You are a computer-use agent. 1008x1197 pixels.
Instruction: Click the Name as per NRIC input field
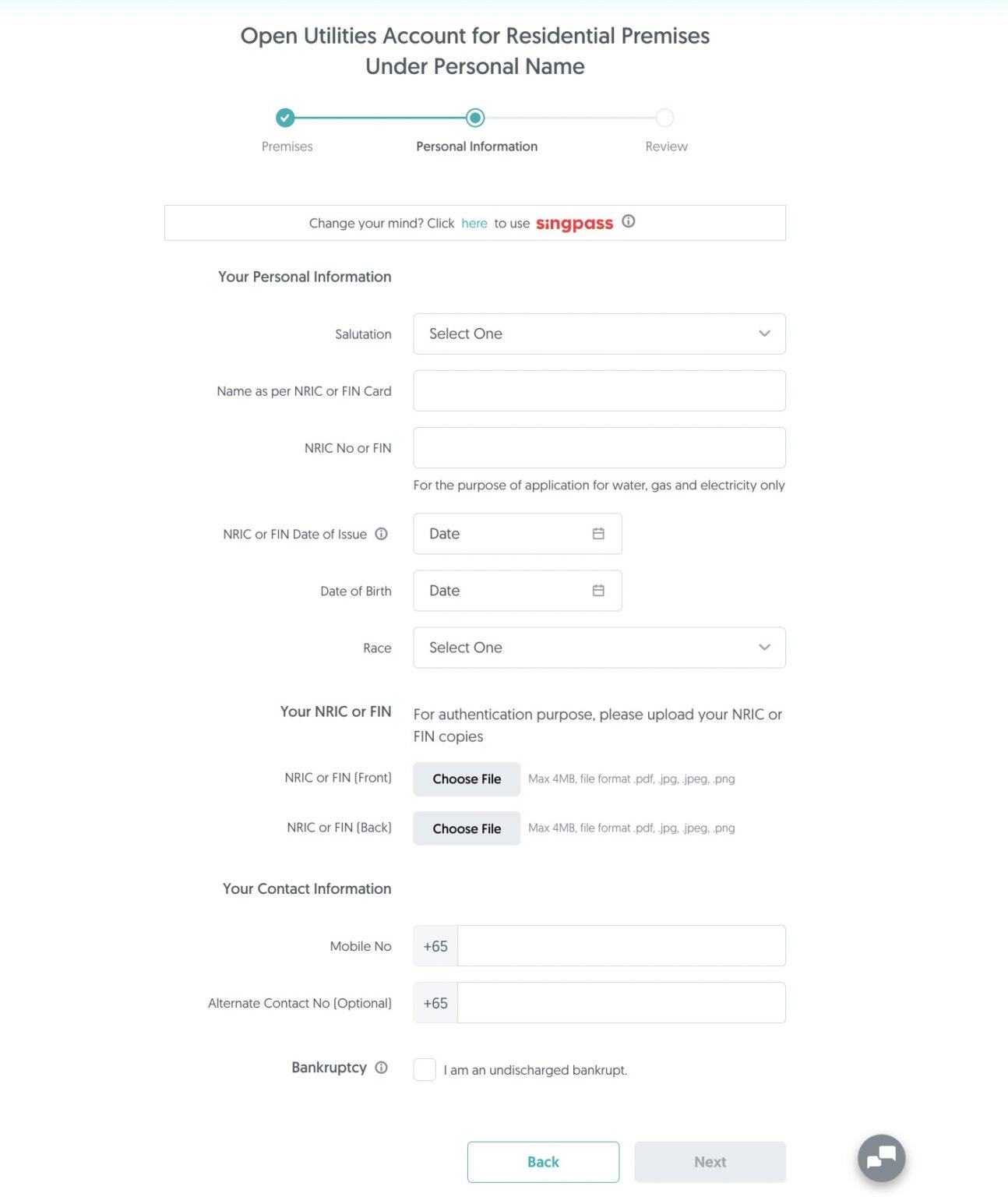click(598, 390)
